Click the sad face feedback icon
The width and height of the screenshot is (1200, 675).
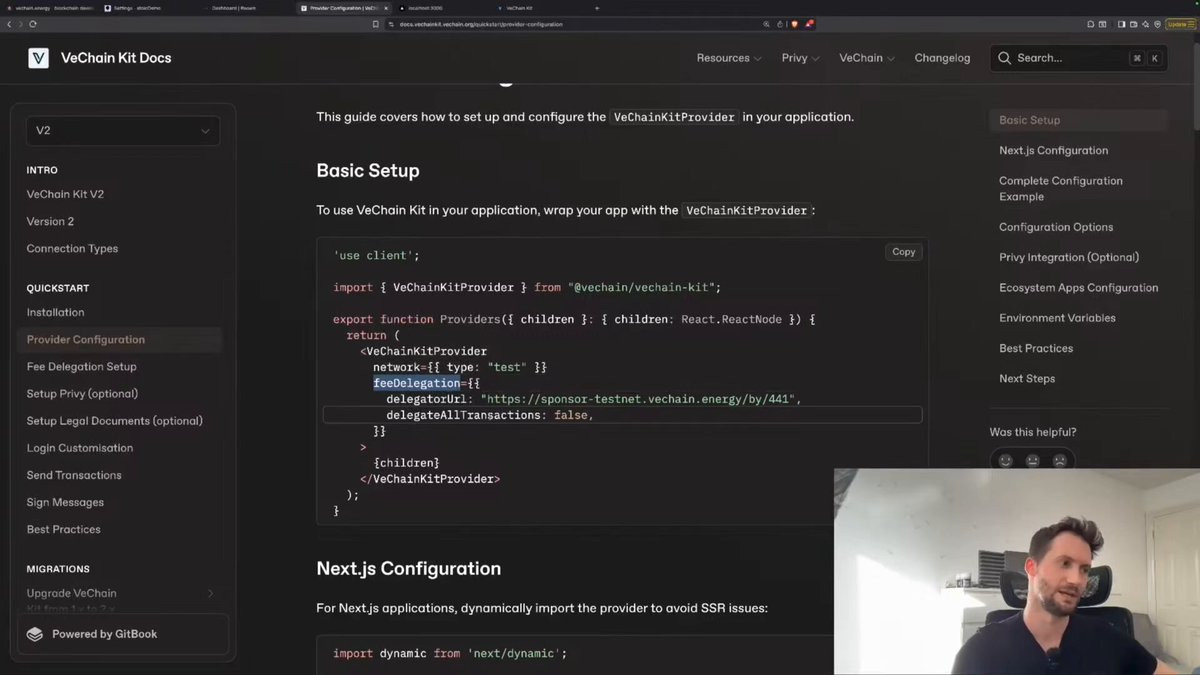[x=1059, y=461]
